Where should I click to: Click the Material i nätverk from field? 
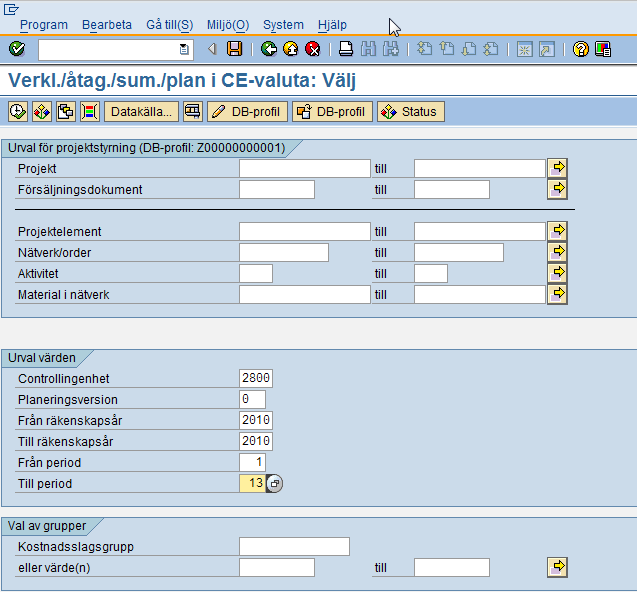[x=305, y=295]
